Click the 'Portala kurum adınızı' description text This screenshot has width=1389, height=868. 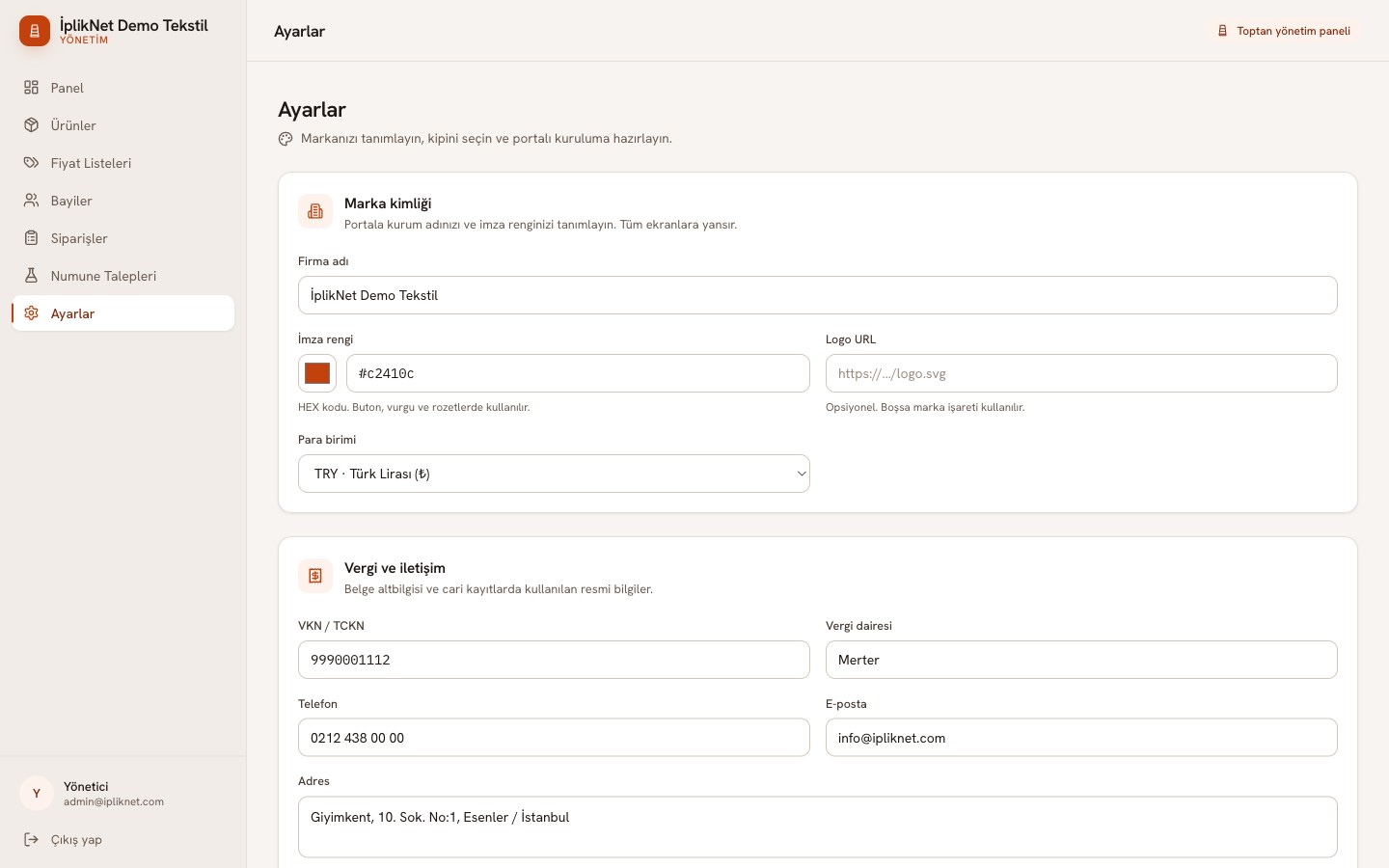point(540,225)
